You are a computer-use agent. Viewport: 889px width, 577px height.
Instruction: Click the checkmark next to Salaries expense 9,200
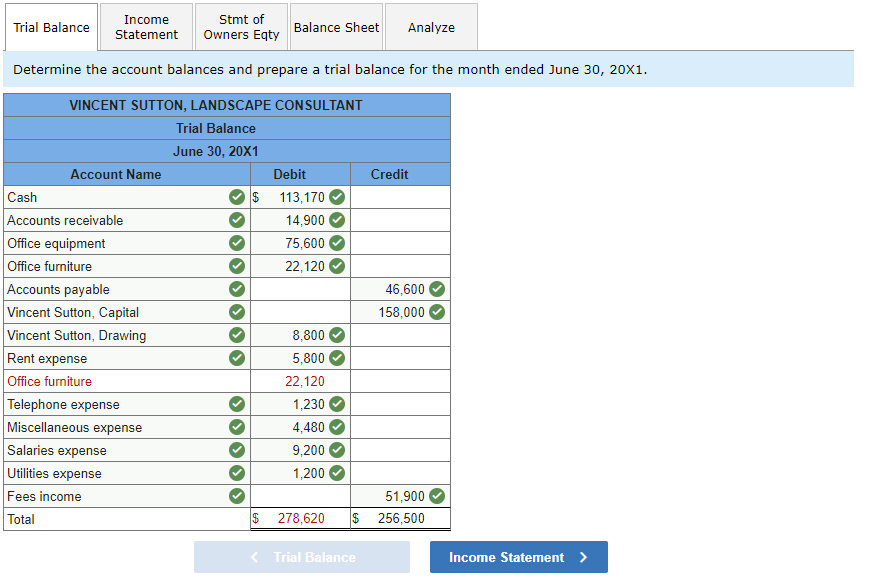point(336,450)
